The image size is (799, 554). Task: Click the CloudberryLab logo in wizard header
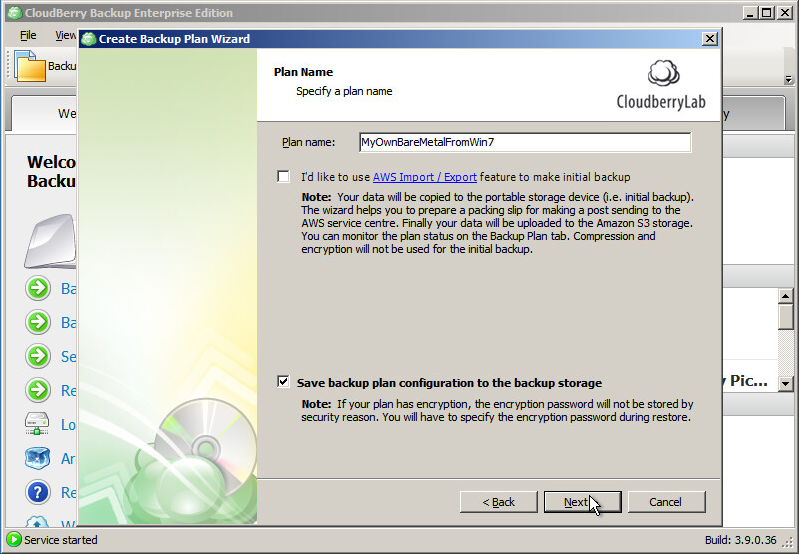661,85
